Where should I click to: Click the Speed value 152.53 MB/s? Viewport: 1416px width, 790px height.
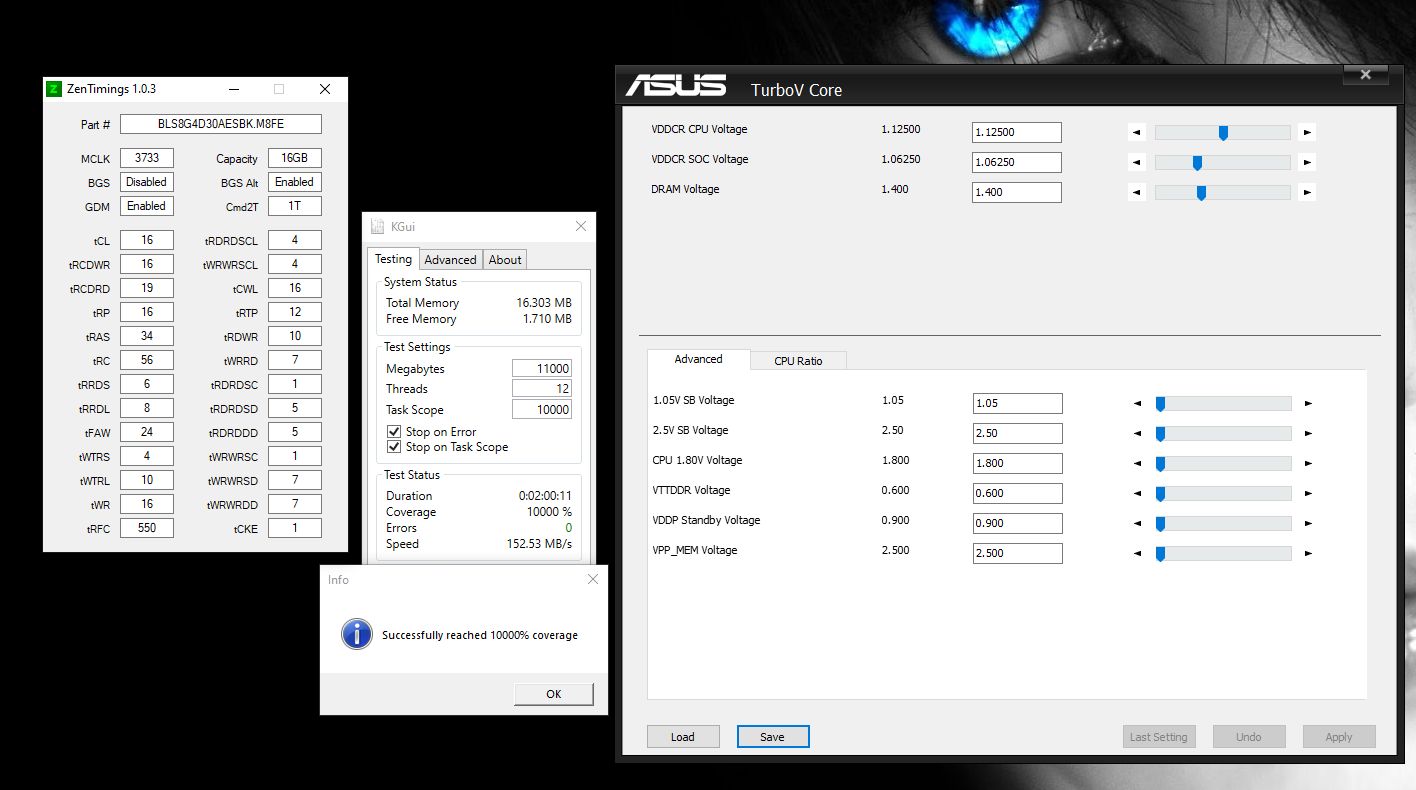pyautogui.click(x=539, y=544)
